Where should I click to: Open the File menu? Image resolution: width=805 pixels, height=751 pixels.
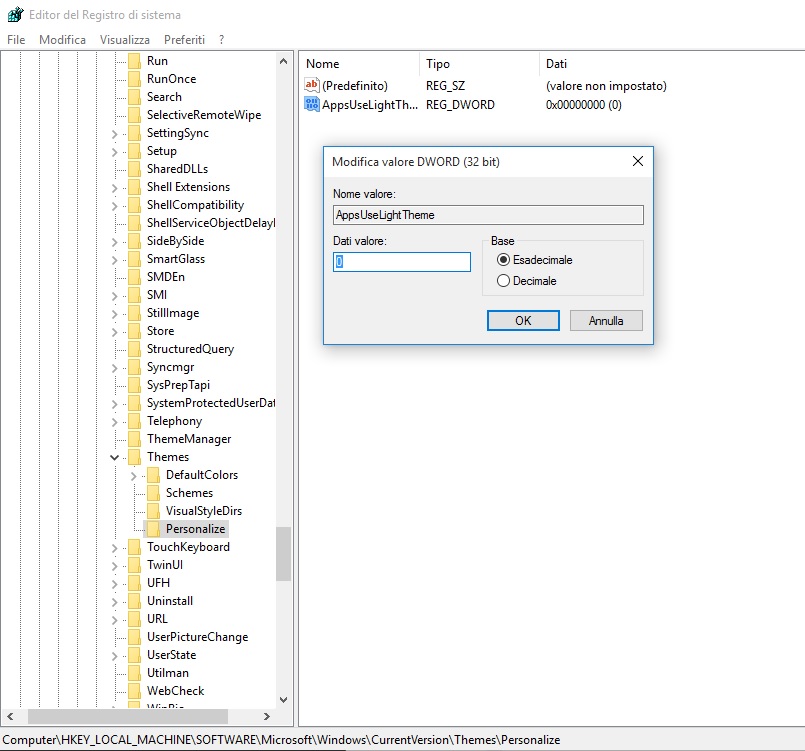coord(16,40)
